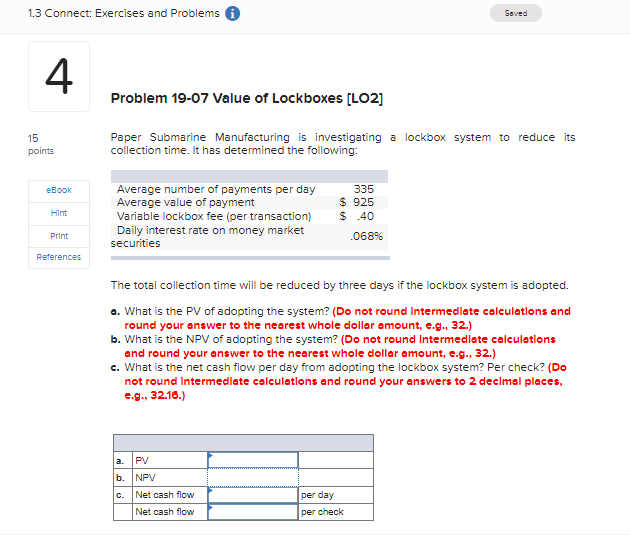
Task: Click the Print link
Action: (x=59, y=236)
